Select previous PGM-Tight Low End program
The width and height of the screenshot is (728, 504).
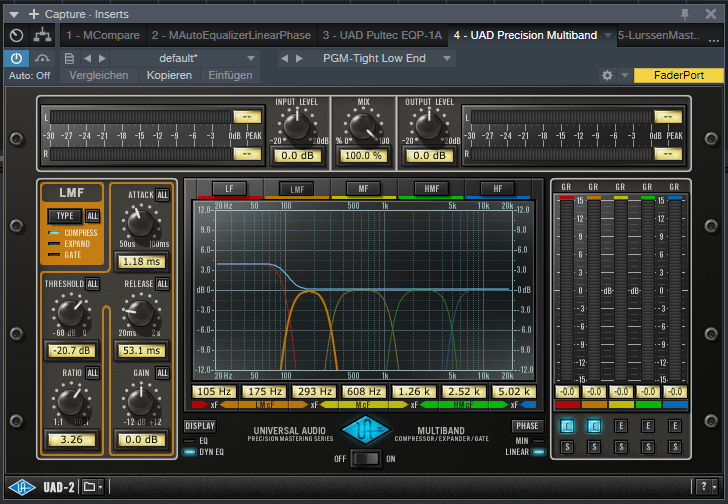pyautogui.click(x=285, y=58)
